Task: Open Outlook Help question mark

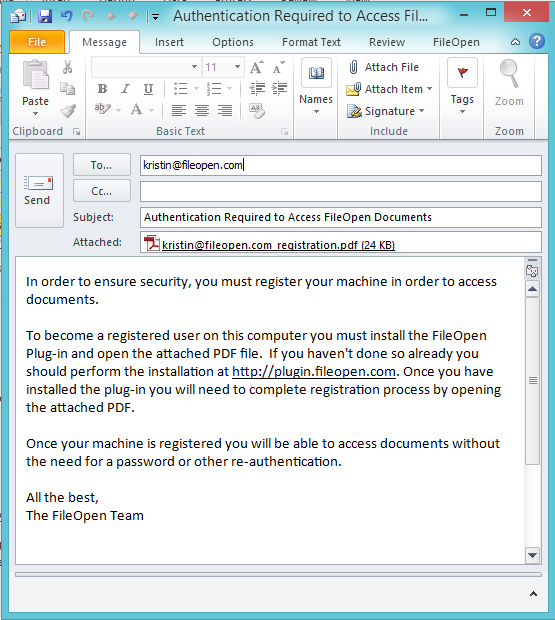Action: coord(537,41)
